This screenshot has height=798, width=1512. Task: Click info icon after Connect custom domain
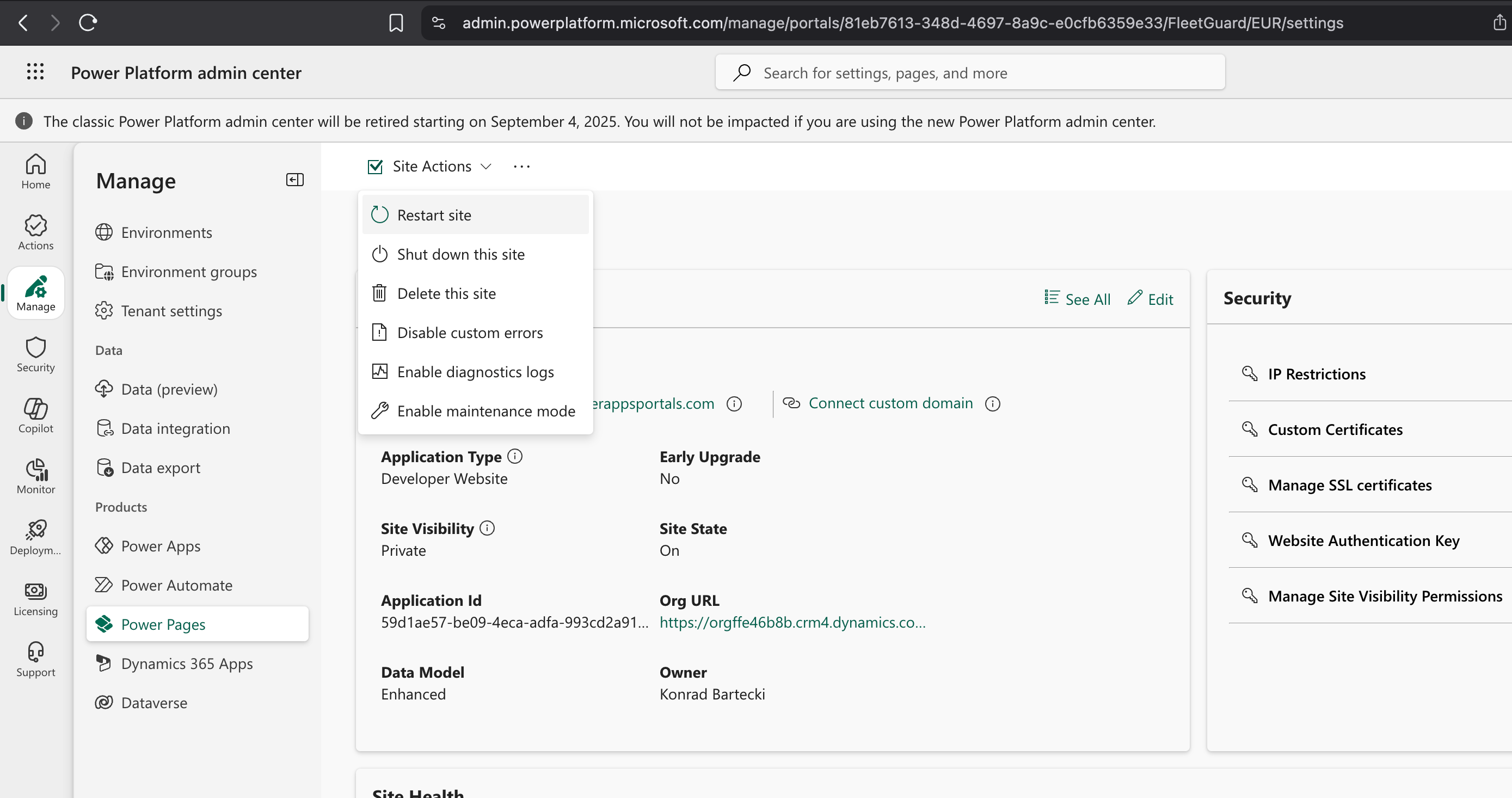tap(993, 403)
